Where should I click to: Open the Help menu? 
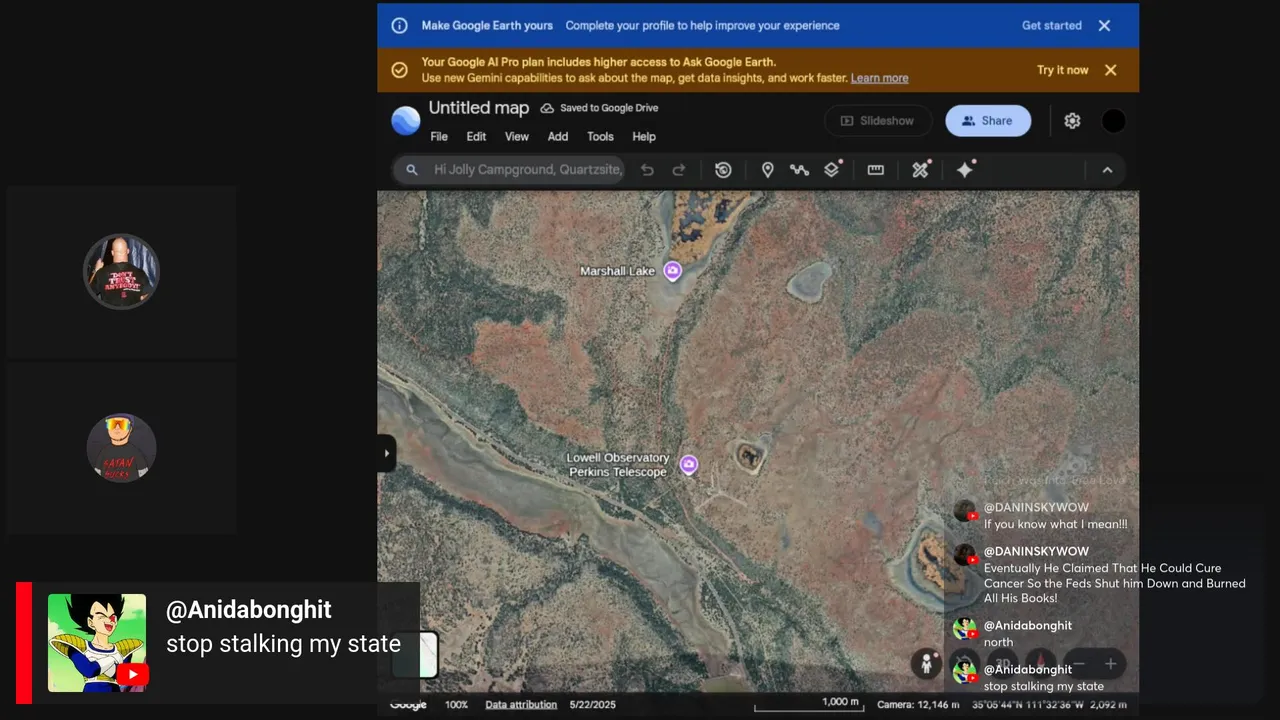pos(644,137)
